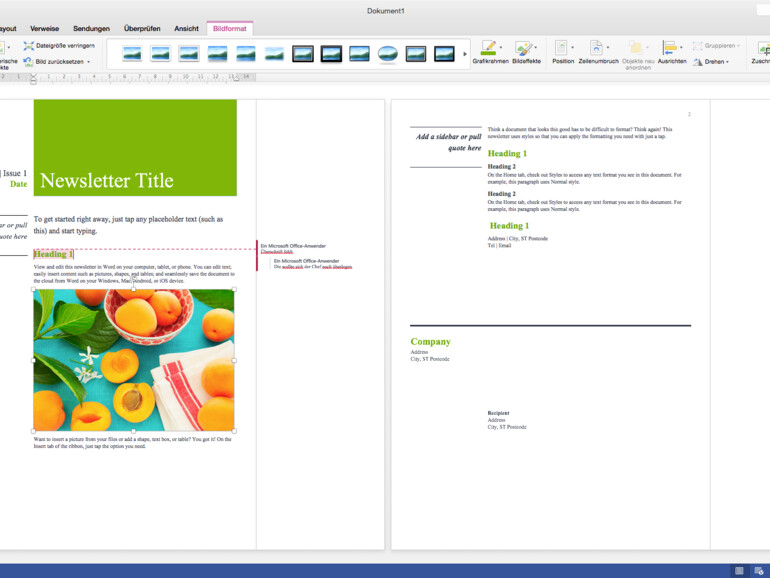This screenshot has height=578, width=770.
Task: Click the Bild zurücksetzen reset icon
Action: (28, 61)
